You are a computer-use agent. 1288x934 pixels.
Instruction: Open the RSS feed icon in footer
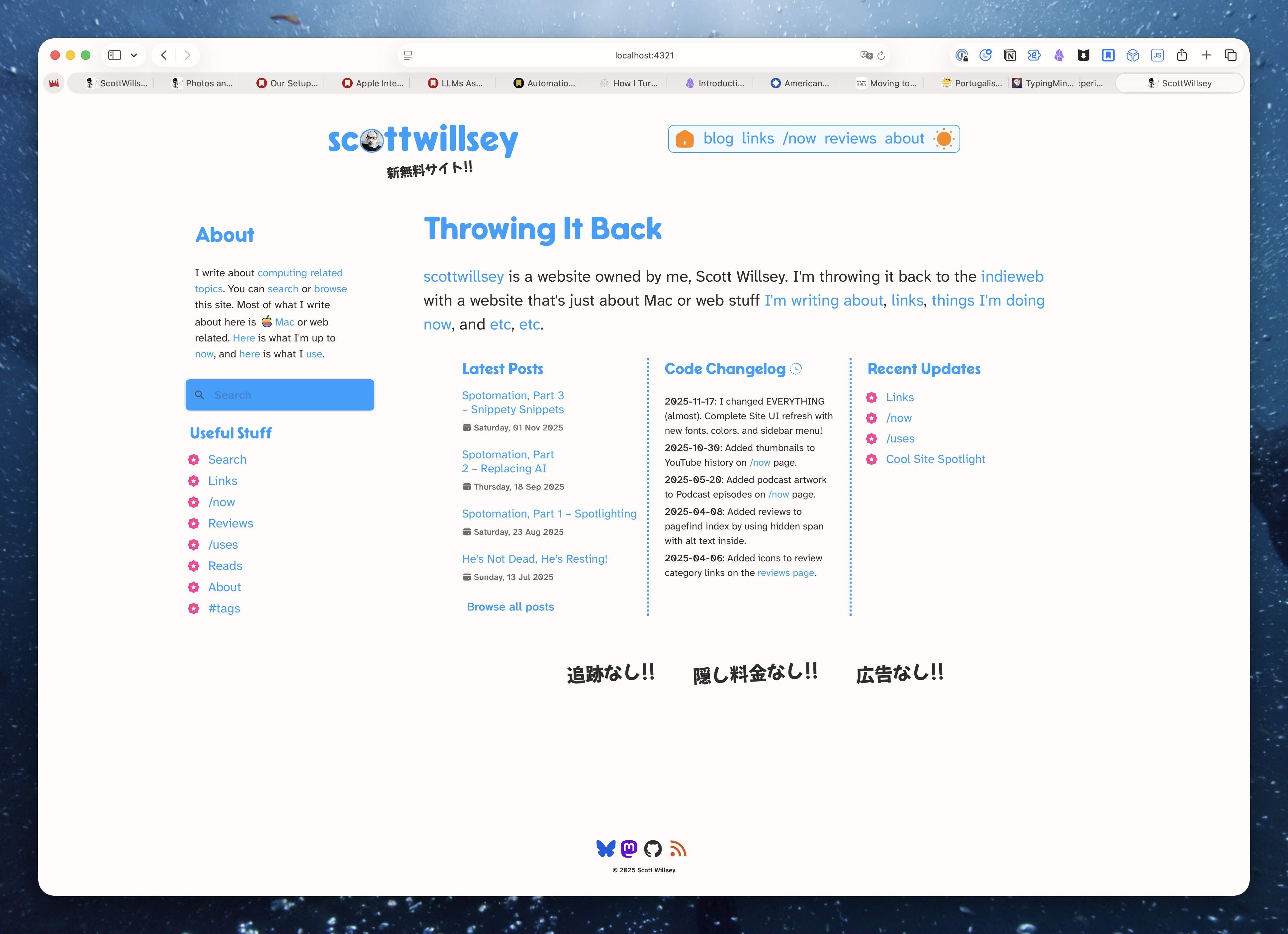pyautogui.click(x=678, y=848)
